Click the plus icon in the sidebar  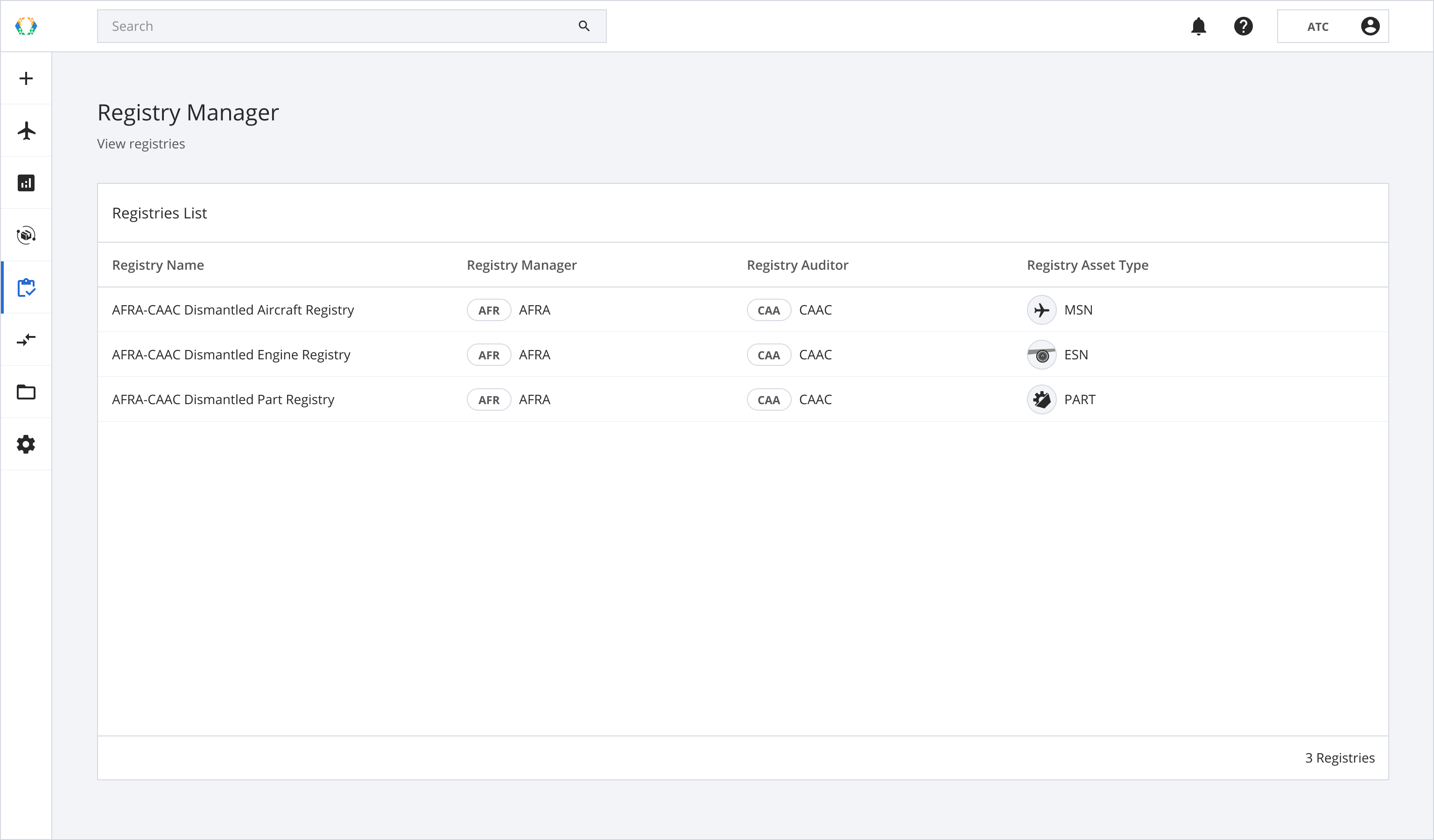coord(26,78)
